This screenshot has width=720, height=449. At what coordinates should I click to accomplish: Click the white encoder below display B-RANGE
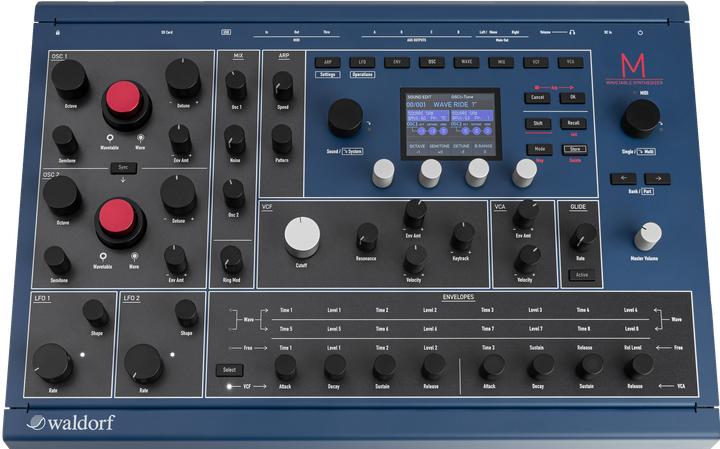click(524, 173)
